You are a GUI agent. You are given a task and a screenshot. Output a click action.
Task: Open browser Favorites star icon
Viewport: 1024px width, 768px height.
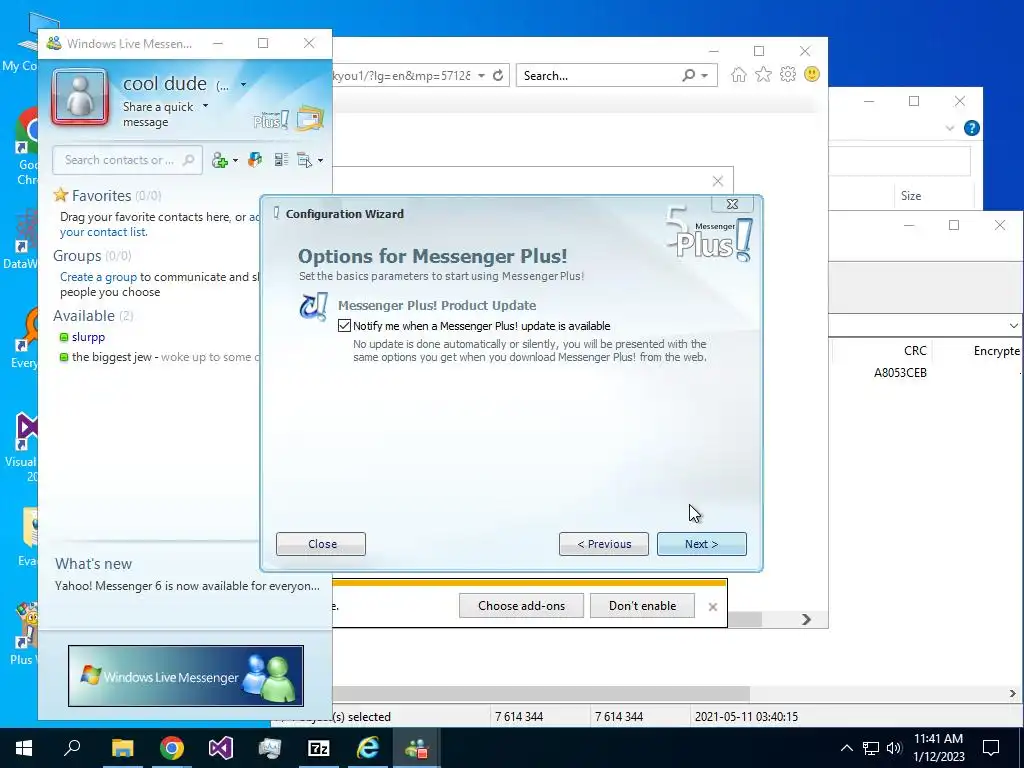pyautogui.click(x=763, y=74)
